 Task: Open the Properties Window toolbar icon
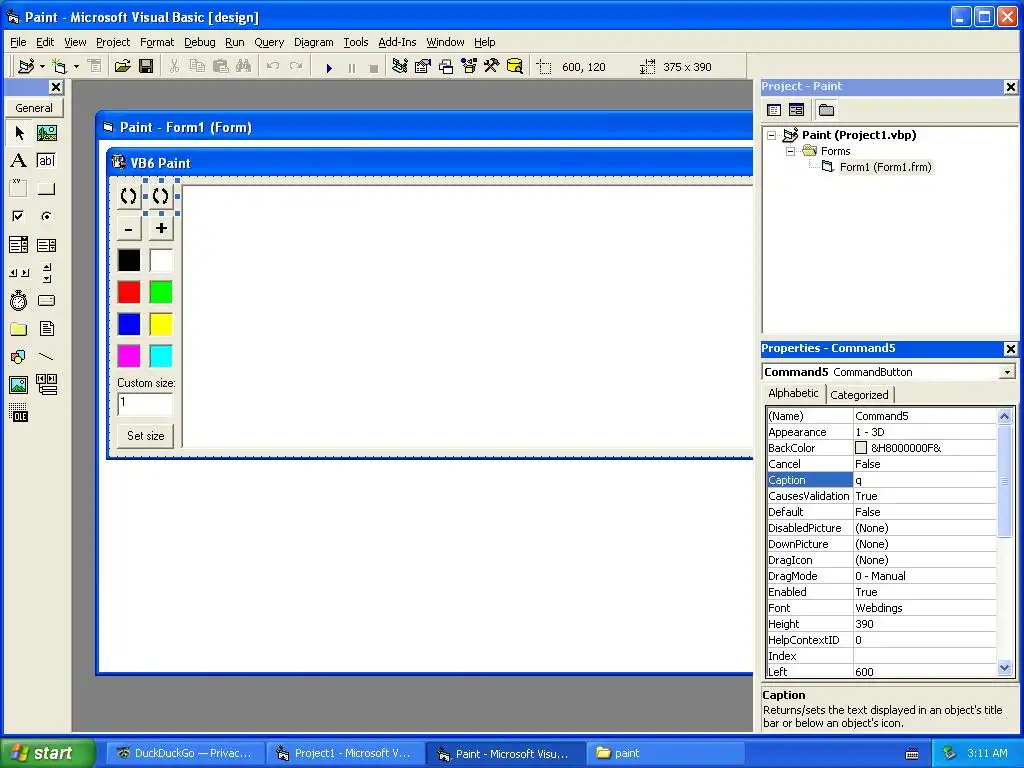(423, 67)
